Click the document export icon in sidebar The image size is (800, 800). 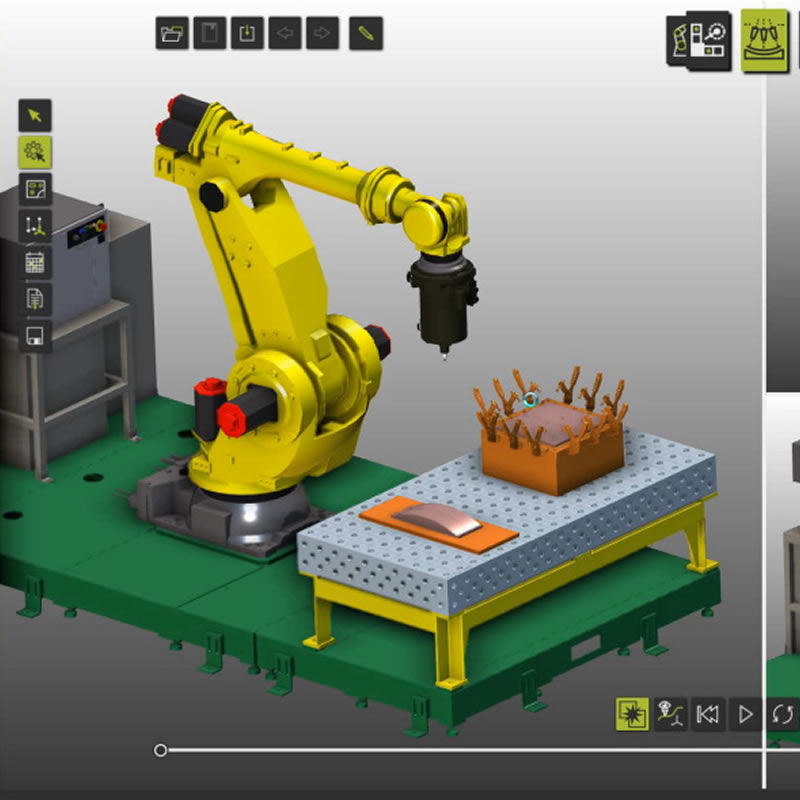(35, 299)
